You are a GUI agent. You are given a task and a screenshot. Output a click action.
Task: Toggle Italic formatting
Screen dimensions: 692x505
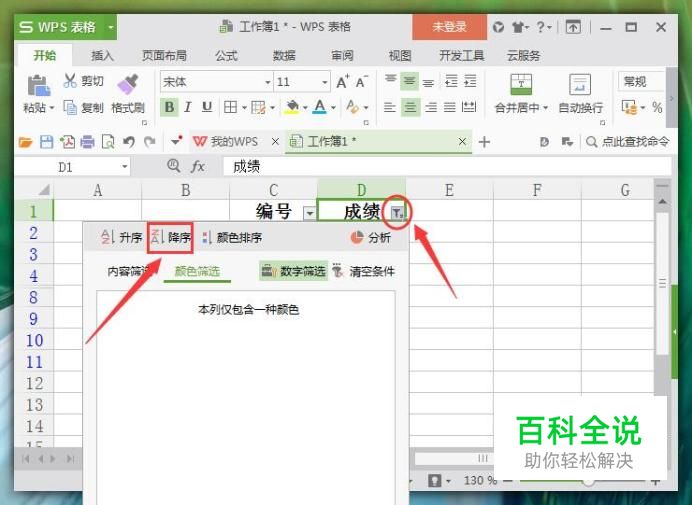(x=188, y=107)
